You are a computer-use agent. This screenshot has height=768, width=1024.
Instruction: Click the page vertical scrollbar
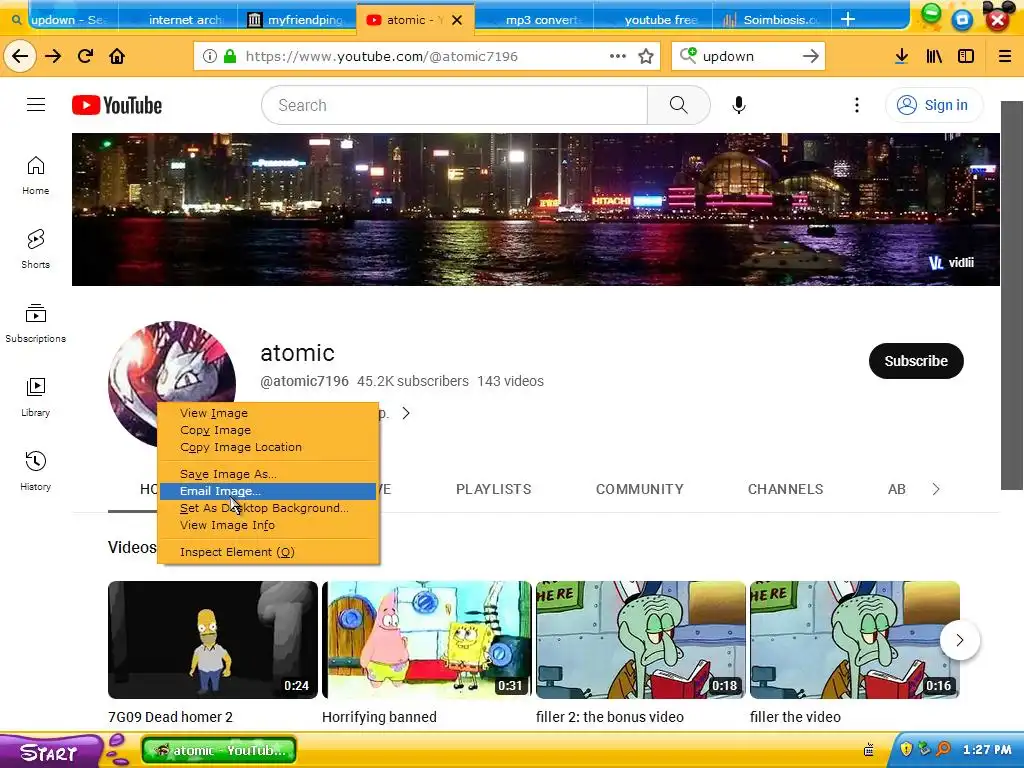[1012, 295]
